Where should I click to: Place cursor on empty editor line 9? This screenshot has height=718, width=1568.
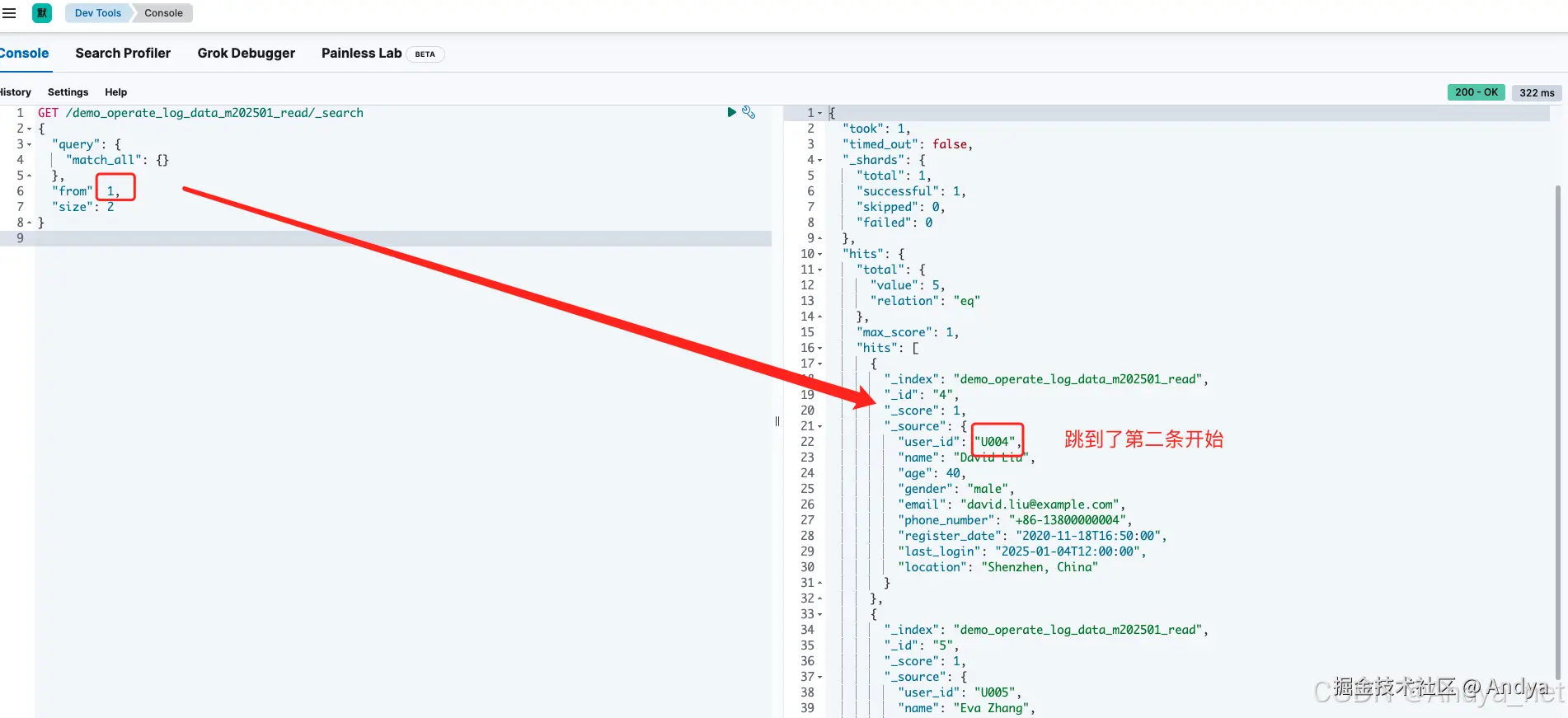tap(402, 238)
